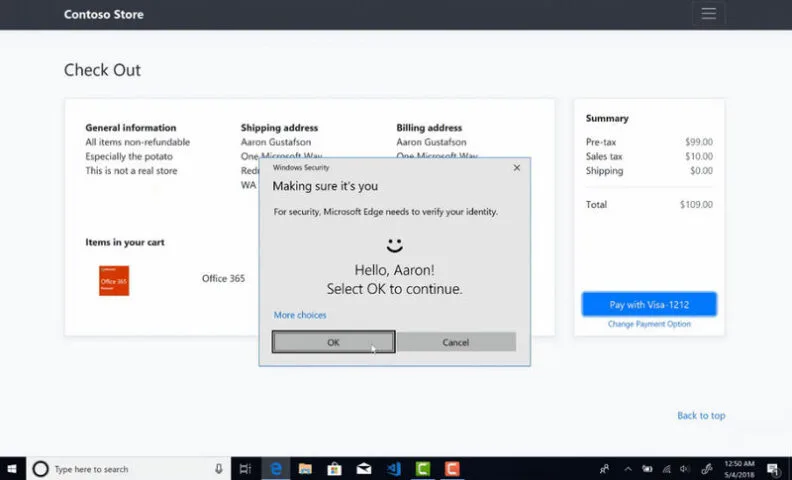This screenshot has height=480, width=792.
Task: Show hidden system tray icons
Action: [628, 469]
